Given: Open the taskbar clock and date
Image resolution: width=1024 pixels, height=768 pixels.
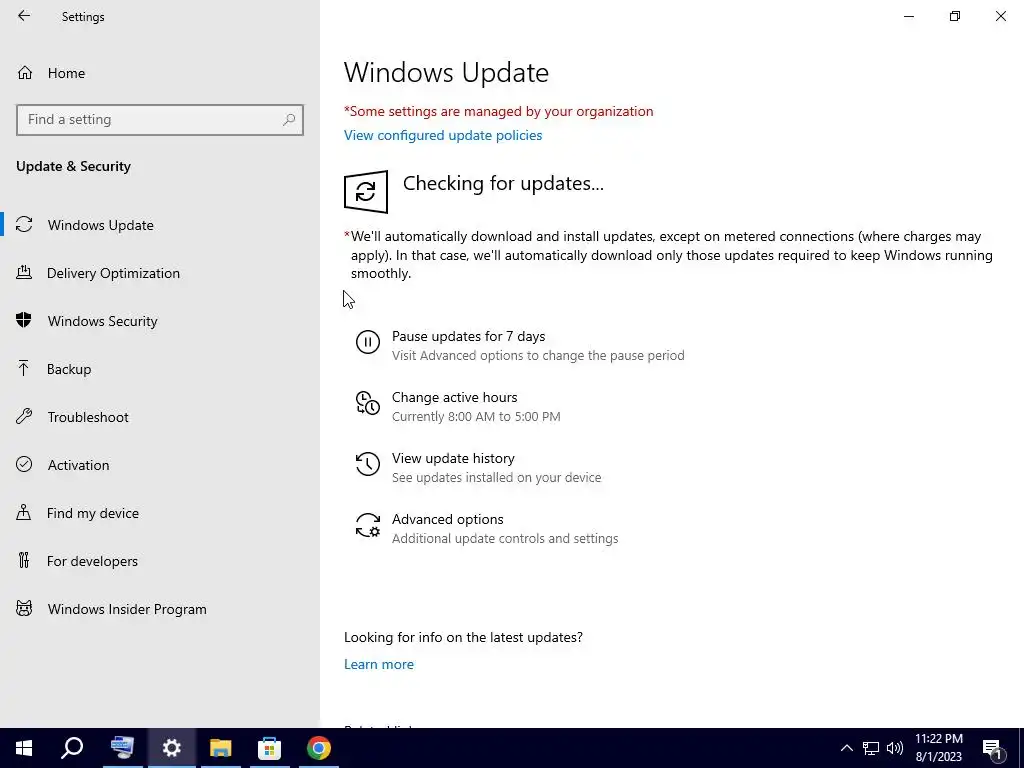Looking at the screenshot, I should [938, 748].
